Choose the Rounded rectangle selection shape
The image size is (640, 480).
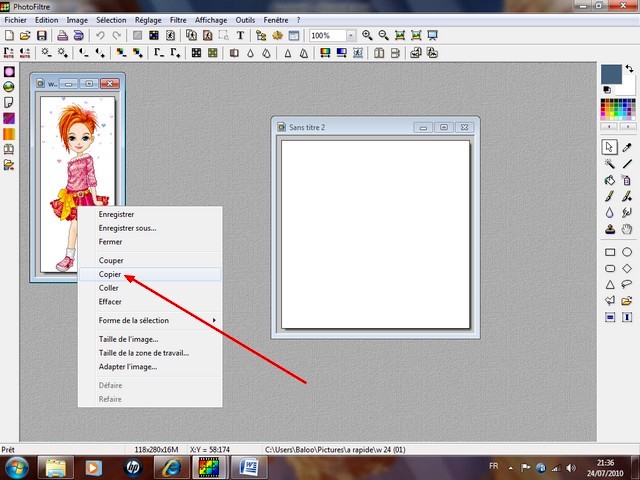[x=610, y=268]
